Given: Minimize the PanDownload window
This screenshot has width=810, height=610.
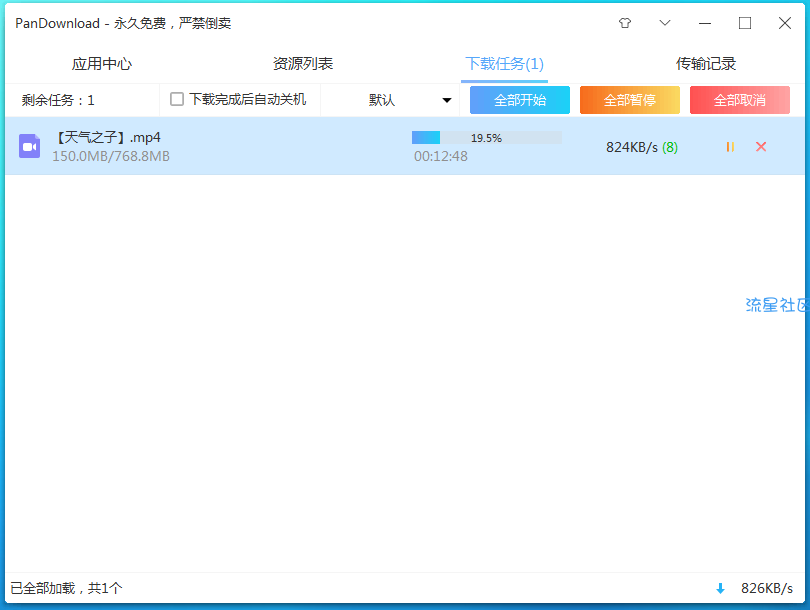Looking at the screenshot, I should [705, 23].
